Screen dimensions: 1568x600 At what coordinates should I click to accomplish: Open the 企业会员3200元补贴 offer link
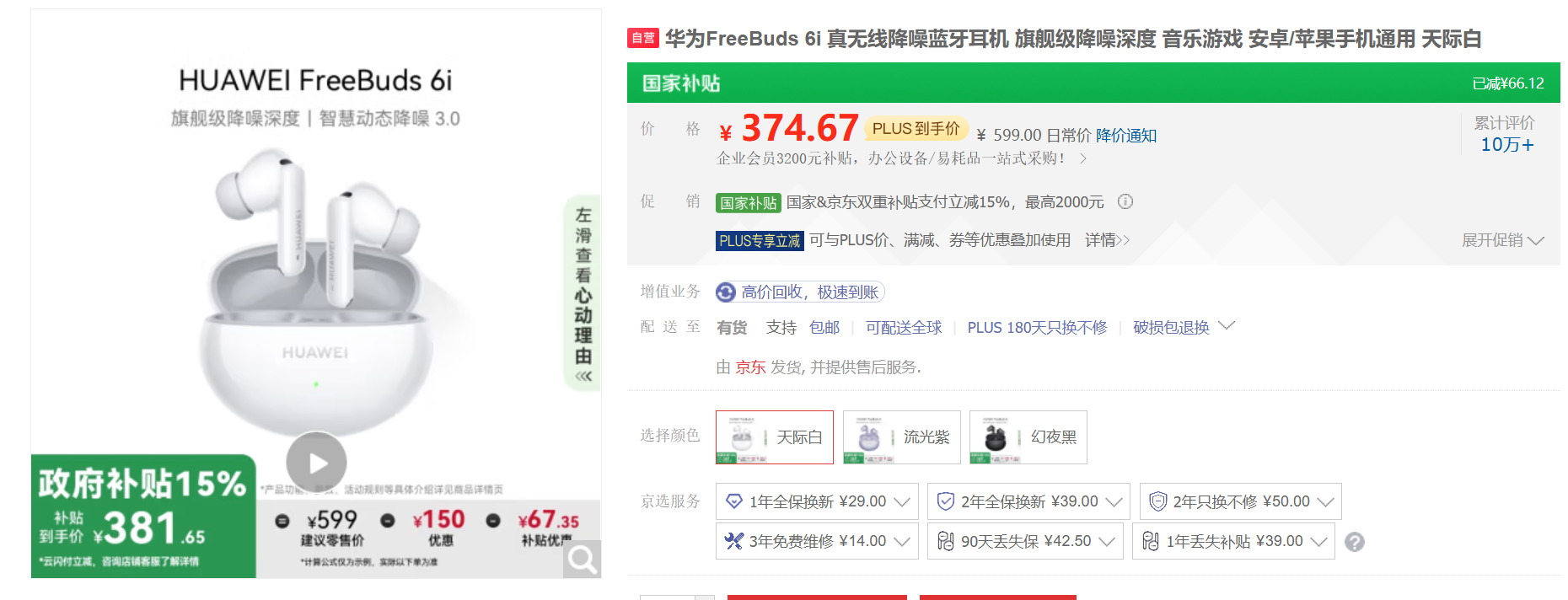coord(901,158)
